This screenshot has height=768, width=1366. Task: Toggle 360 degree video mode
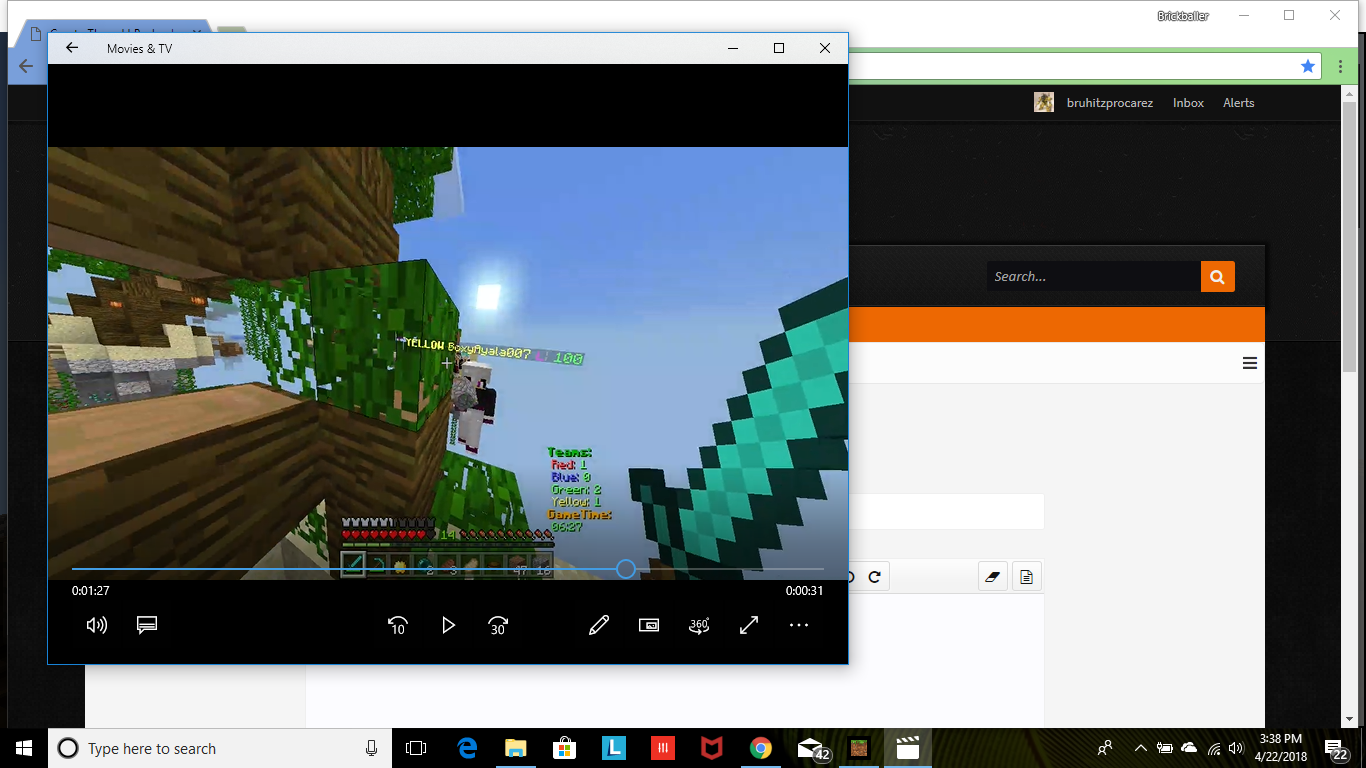(699, 625)
